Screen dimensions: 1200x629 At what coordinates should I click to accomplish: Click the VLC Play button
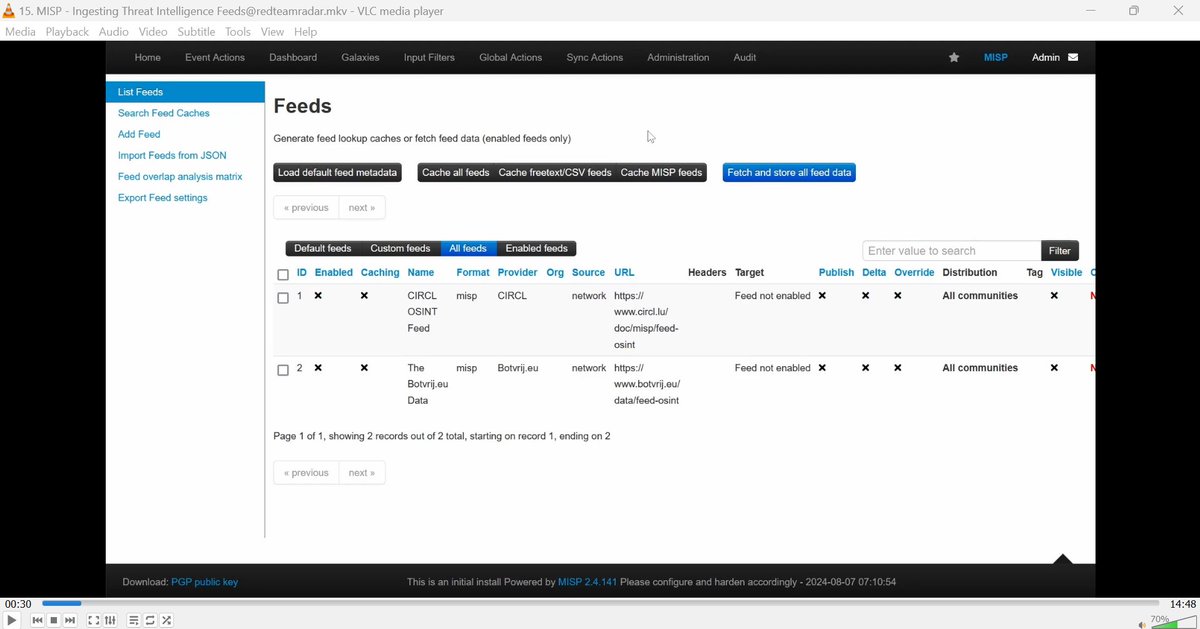[x=12, y=620]
